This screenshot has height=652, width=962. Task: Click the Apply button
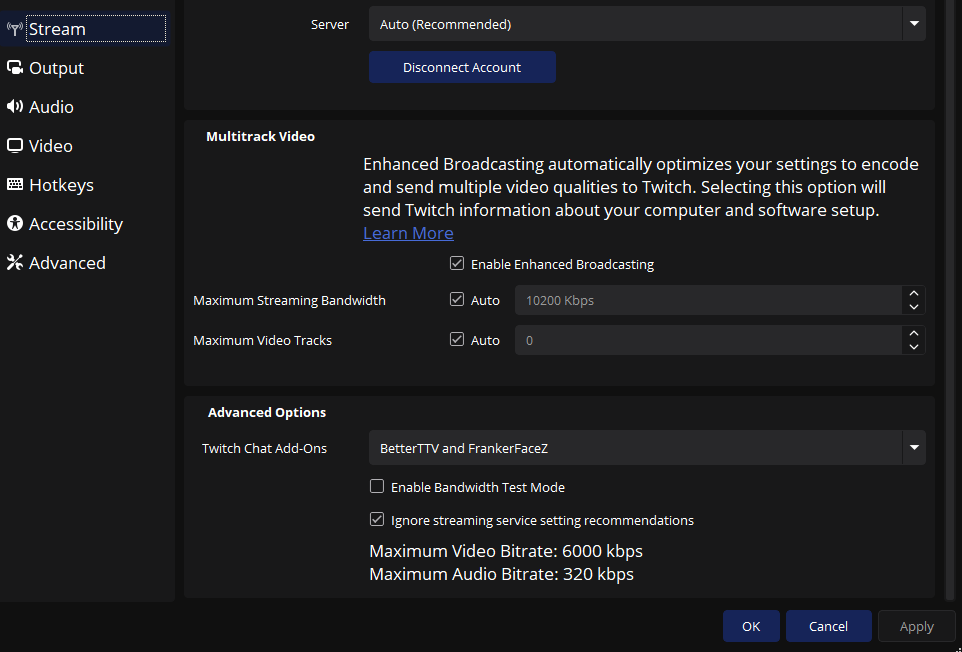[x=917, y=626]
